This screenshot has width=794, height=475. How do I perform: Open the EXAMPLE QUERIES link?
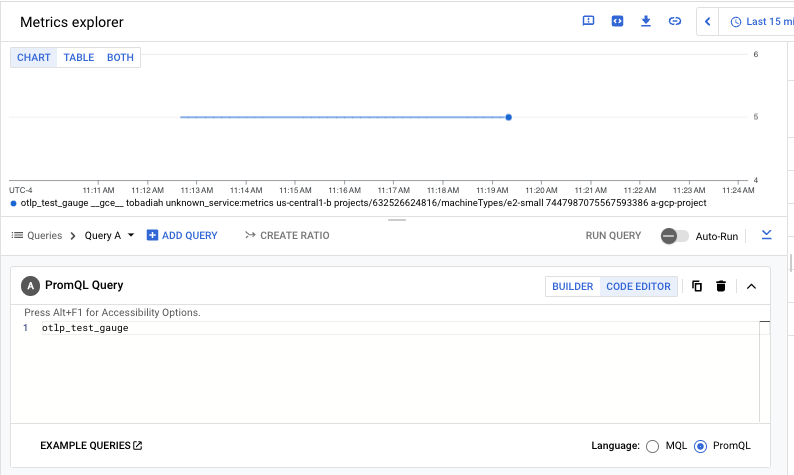[91, 445]
